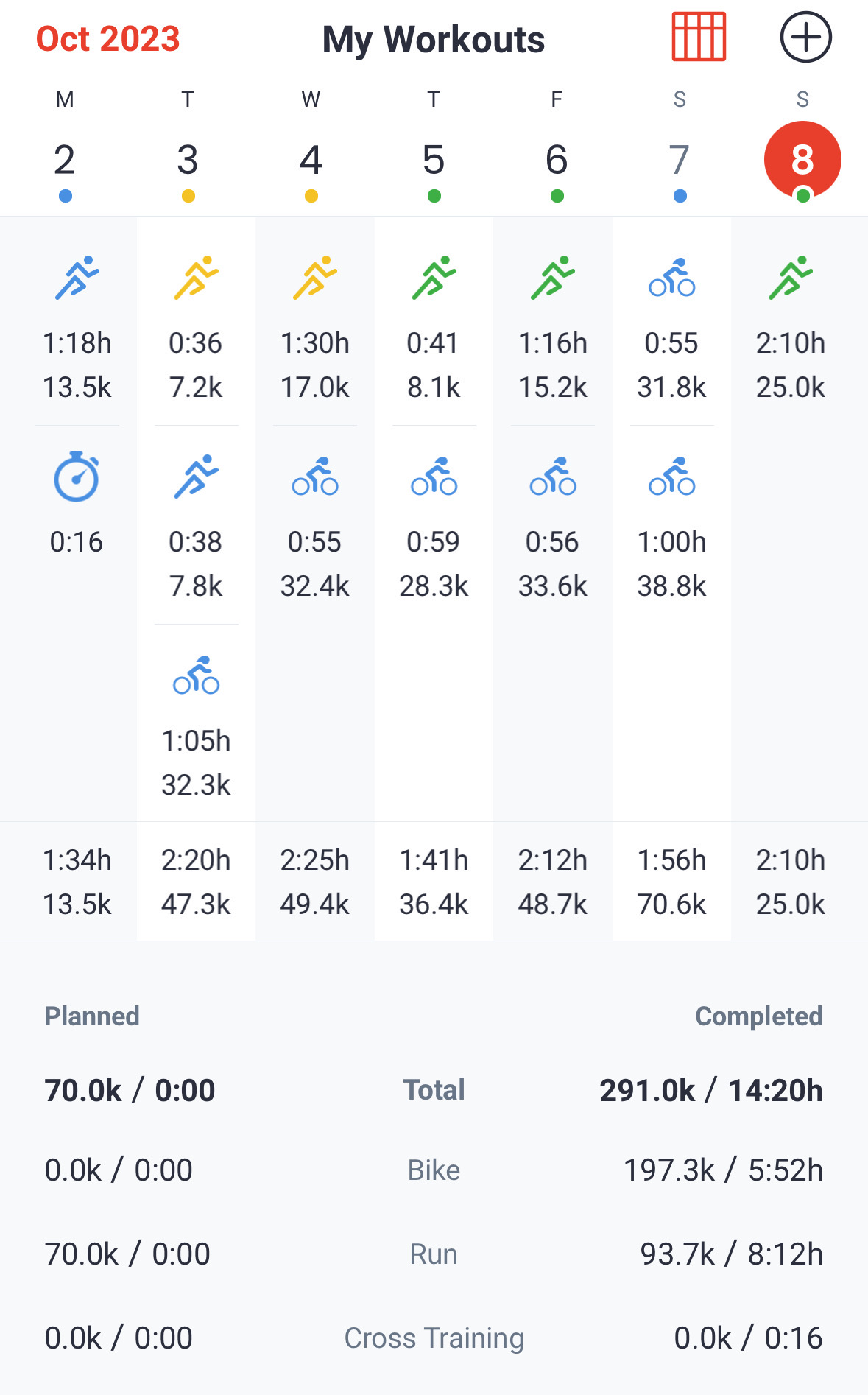Open the Oct 2023 month selector
This screenshot has height=1395, width=868.
pyautogui.click(x=108, y=39)
